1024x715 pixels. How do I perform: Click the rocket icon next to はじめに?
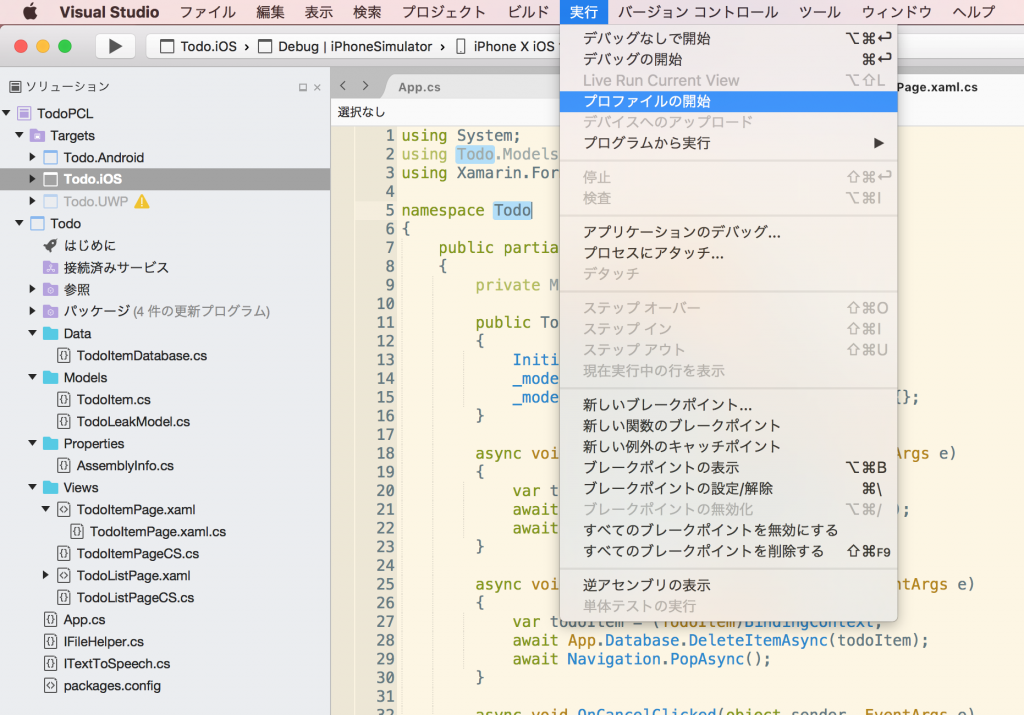(50, 245)
